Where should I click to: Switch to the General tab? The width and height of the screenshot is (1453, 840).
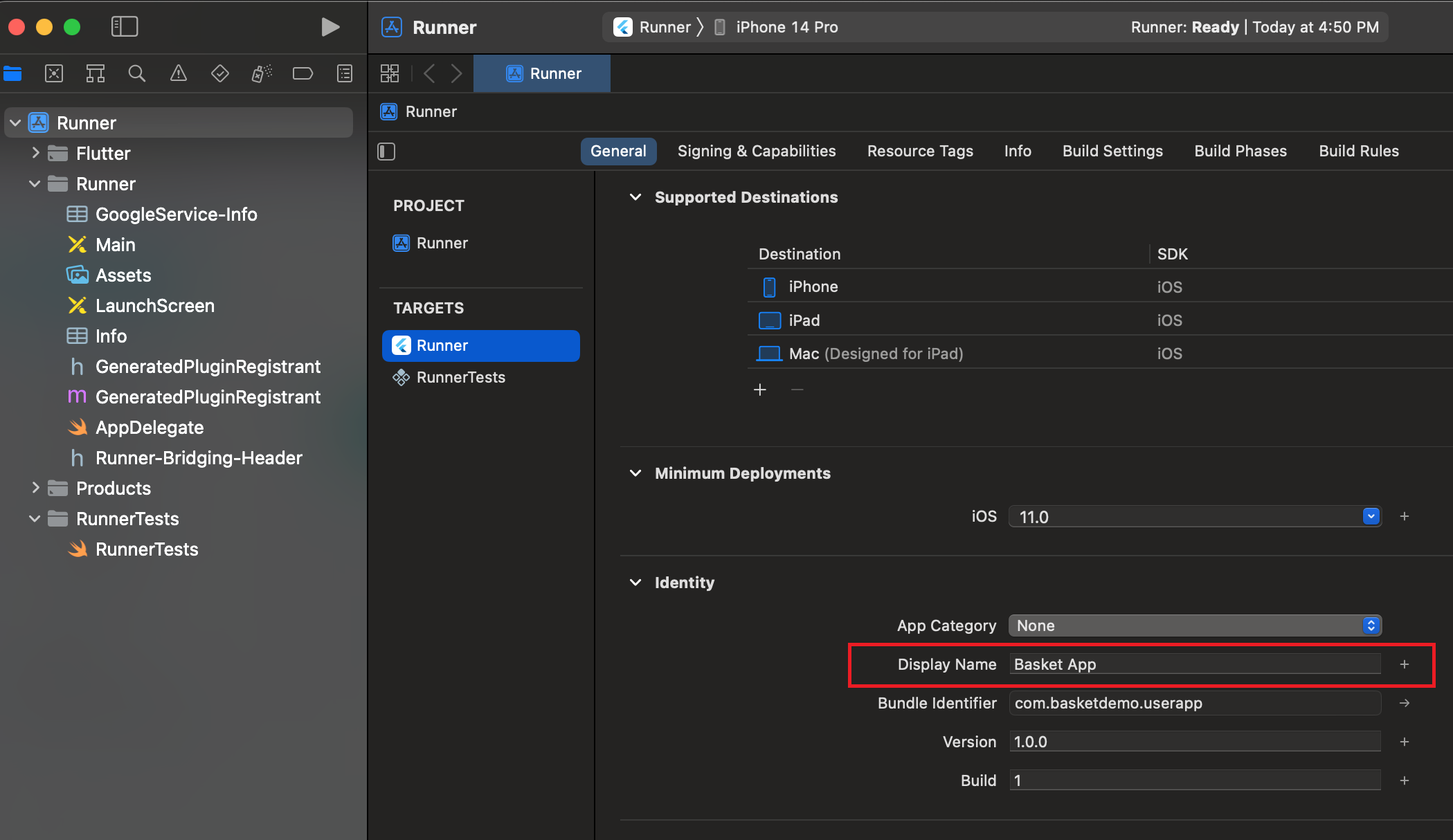pos(618,151)
